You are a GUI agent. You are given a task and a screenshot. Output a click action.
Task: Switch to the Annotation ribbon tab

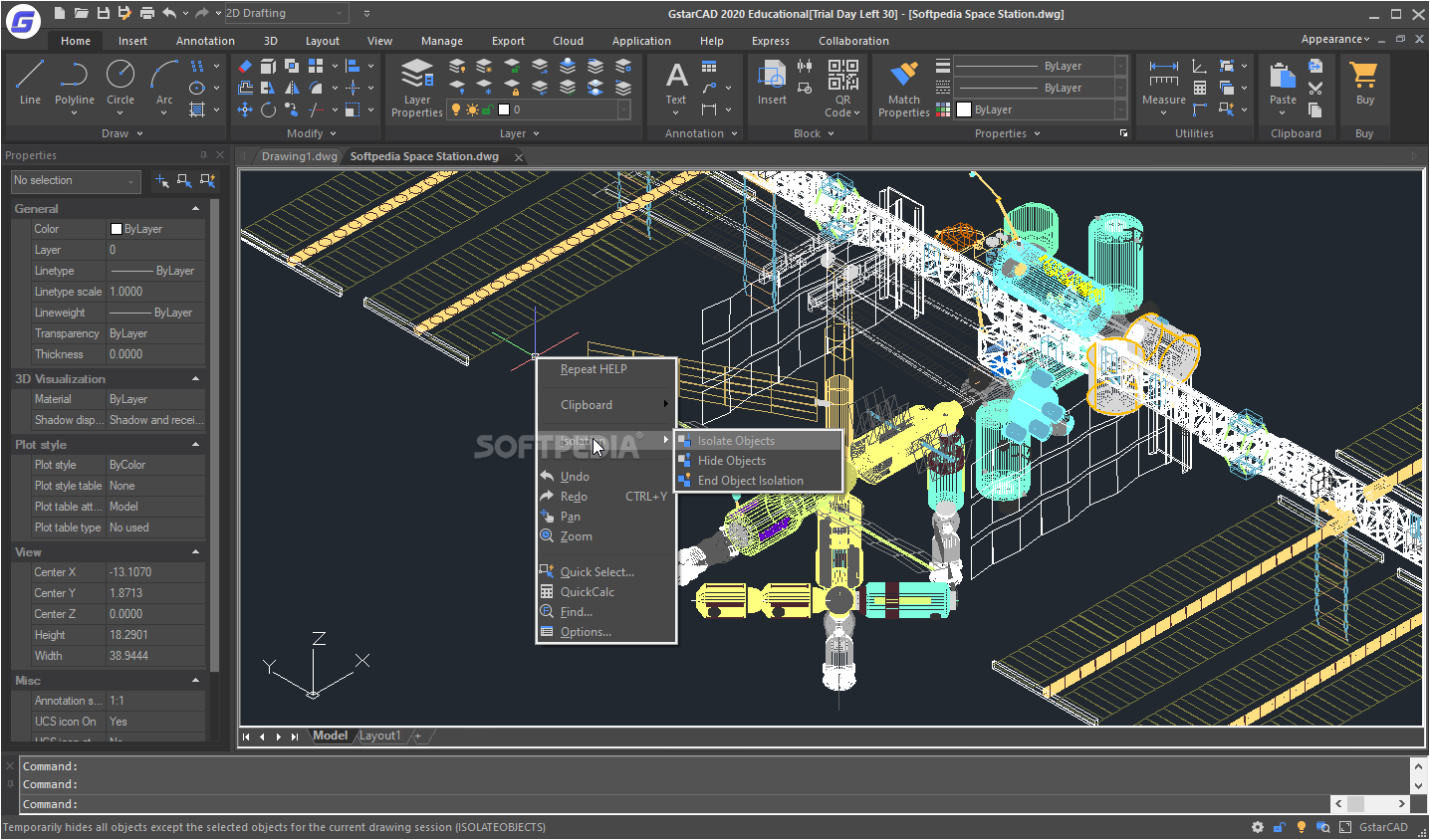(205, 41)
